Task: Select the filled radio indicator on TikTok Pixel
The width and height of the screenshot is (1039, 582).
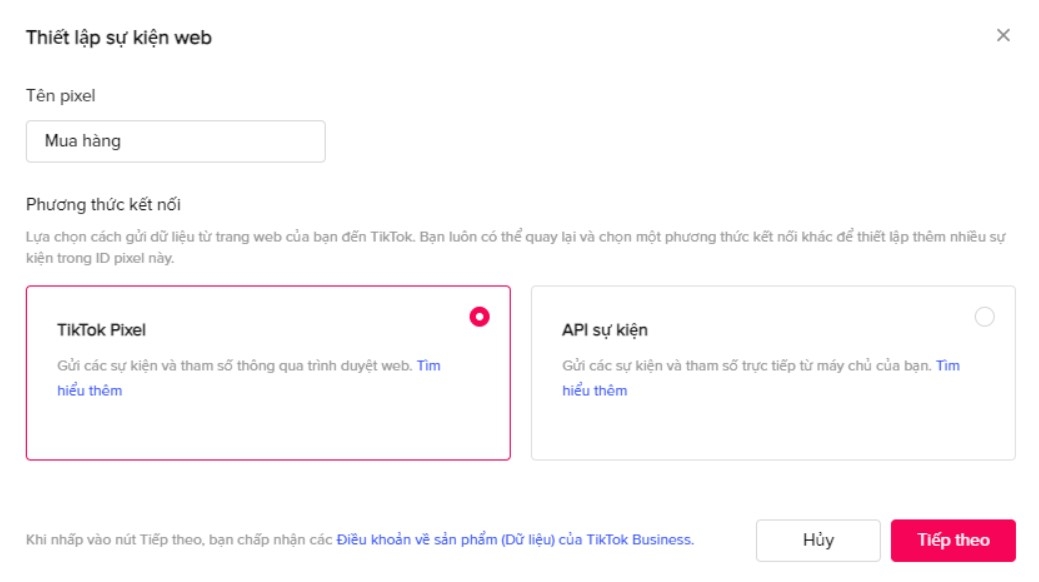Action: pos(477,315)
